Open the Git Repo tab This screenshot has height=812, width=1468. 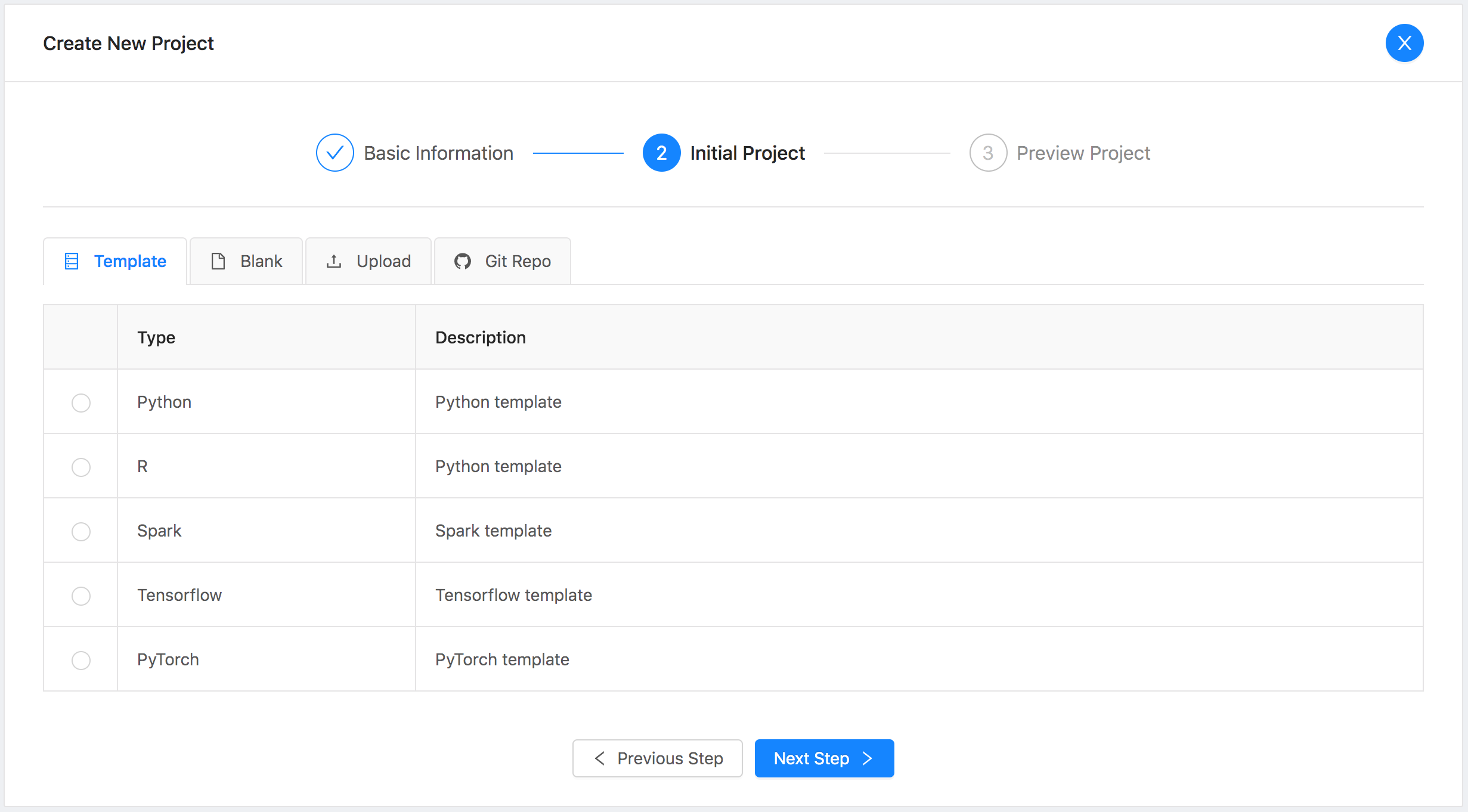click(x=503, y=261)
